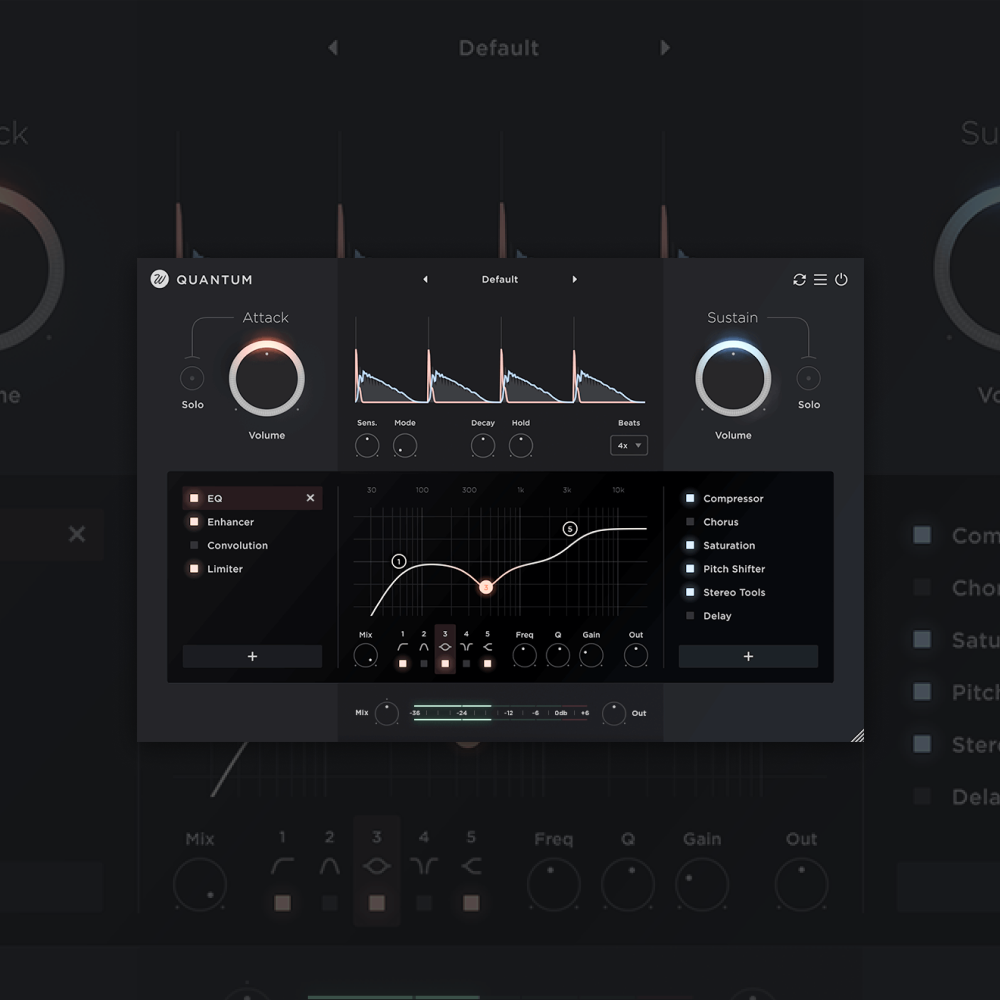Open the hamburger menu icon
The height and width of the screenshot is (1000, 1000).
(x=820, y=280)
